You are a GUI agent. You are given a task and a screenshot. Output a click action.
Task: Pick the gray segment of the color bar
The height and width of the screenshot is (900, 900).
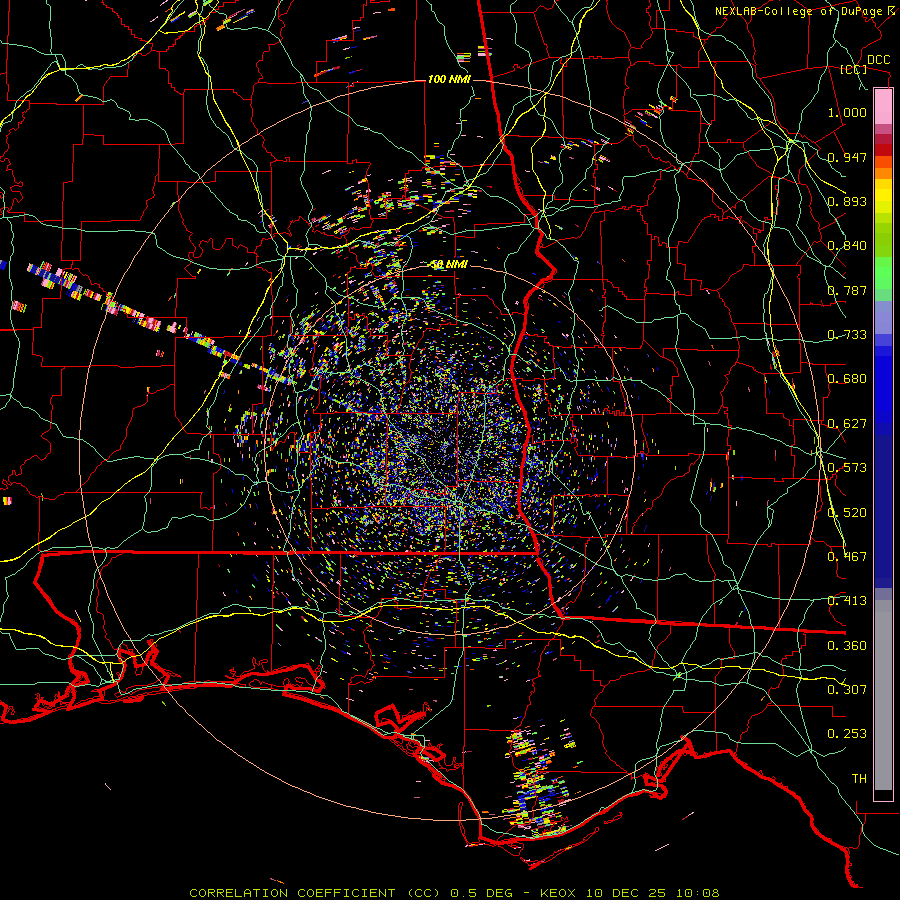[x=883, y=695]
